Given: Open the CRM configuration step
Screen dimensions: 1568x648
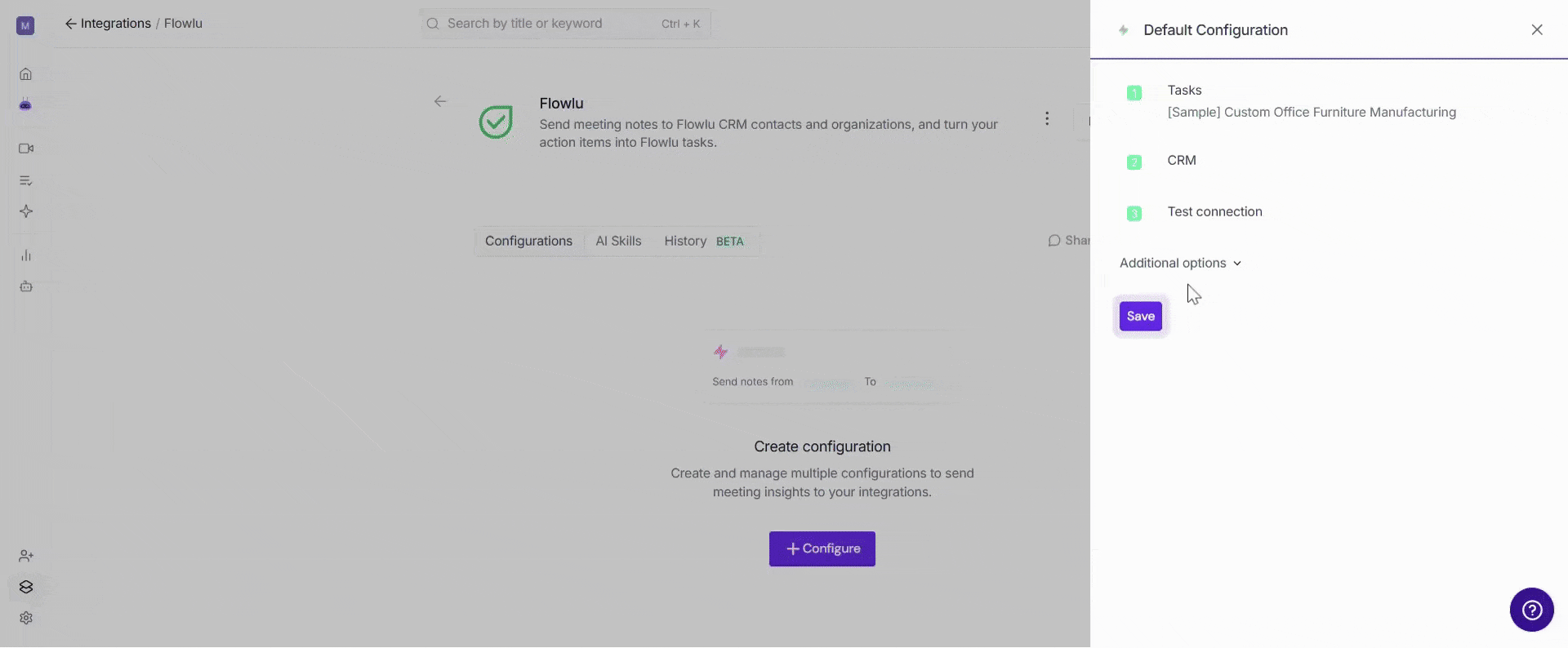Looking at the screenshot, I should point(1182,161).
